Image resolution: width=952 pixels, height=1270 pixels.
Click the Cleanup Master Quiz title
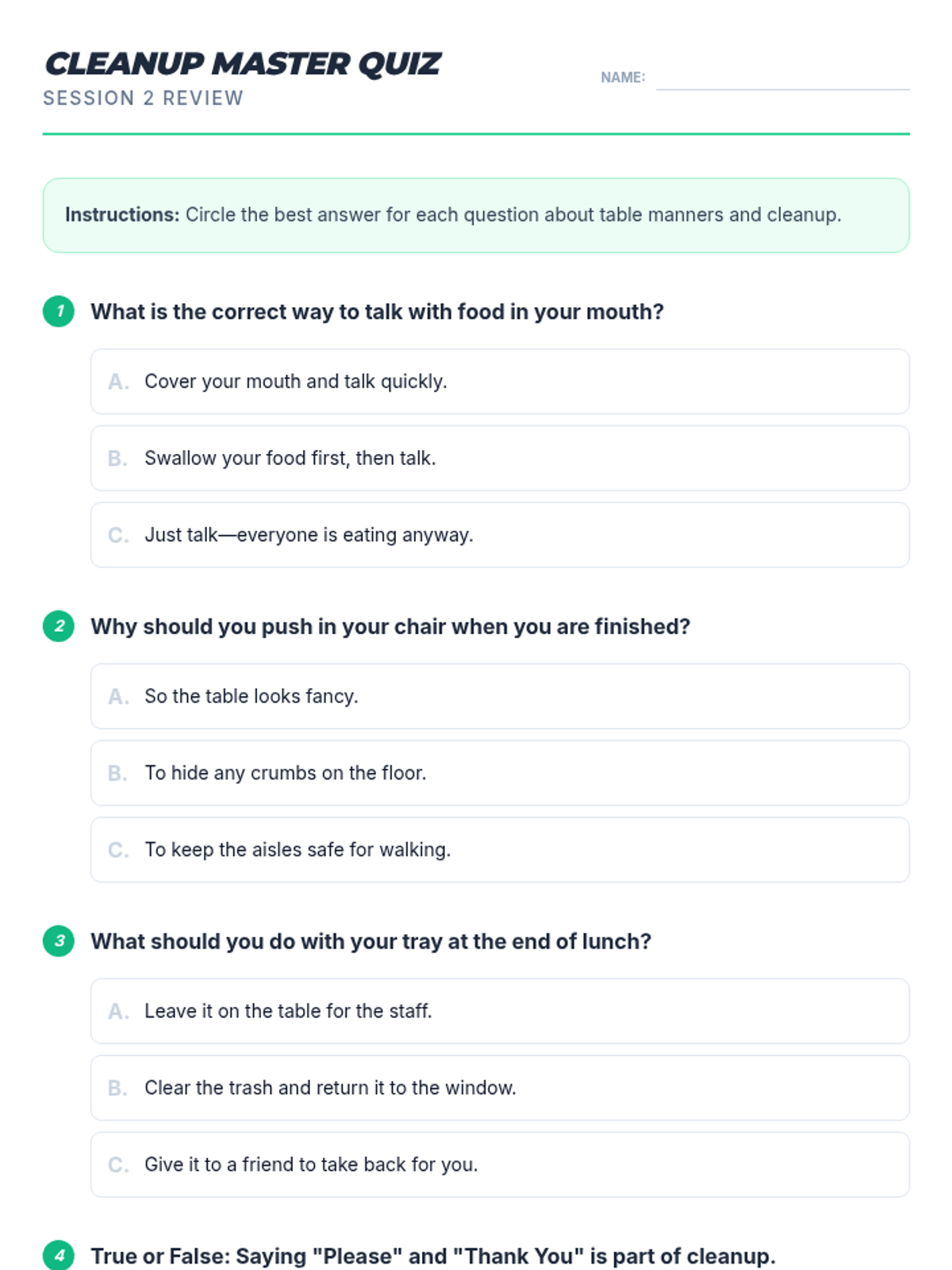[x=242, y=64]
